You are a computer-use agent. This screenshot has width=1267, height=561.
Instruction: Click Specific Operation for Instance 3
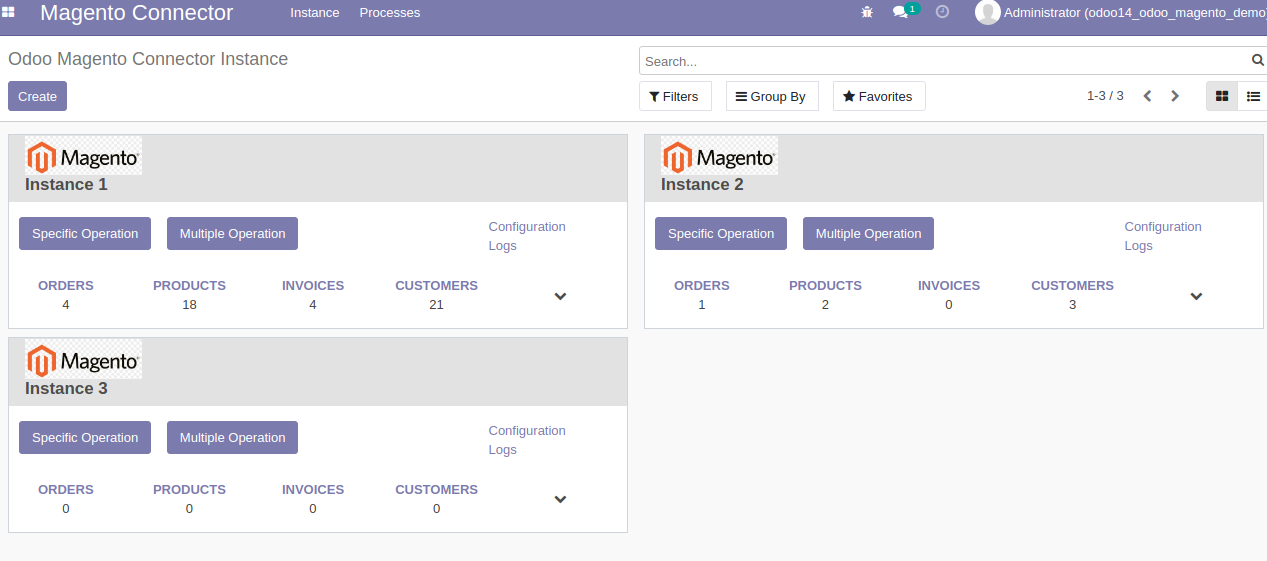85,437
